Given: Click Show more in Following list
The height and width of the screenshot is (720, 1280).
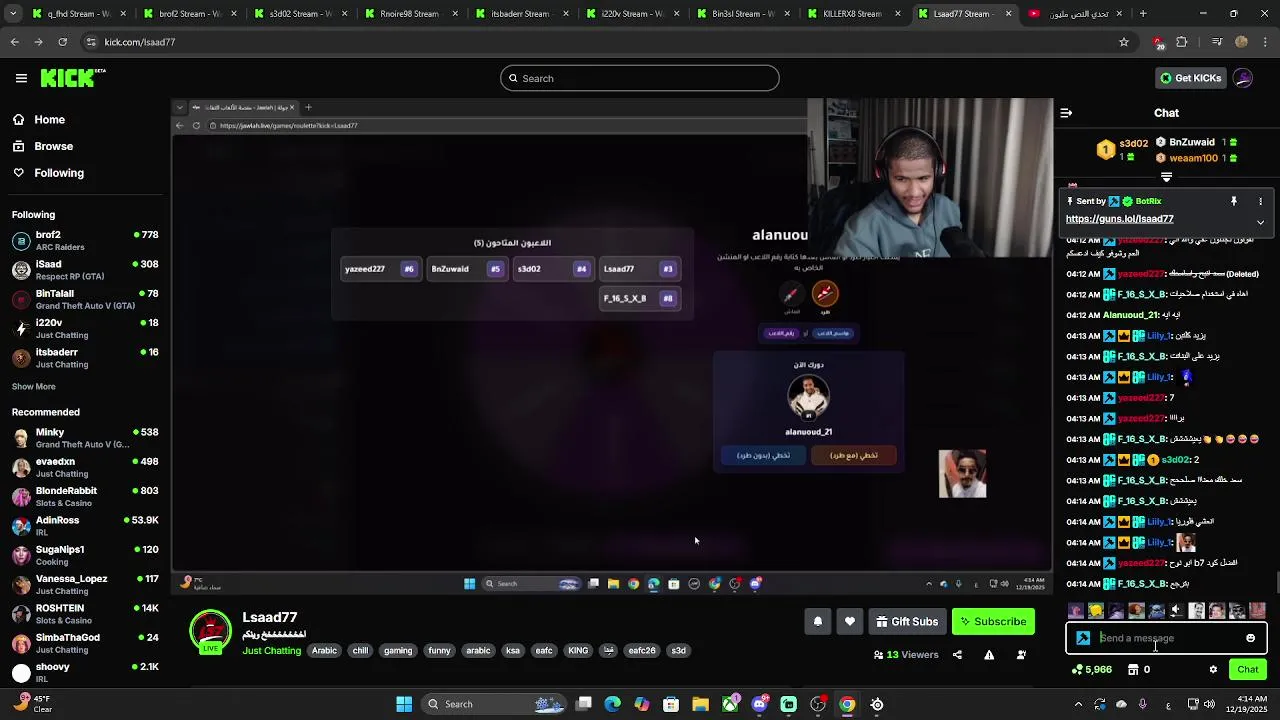Looking at the screenshot, I should pyautogui.click(x=34, y=387).
